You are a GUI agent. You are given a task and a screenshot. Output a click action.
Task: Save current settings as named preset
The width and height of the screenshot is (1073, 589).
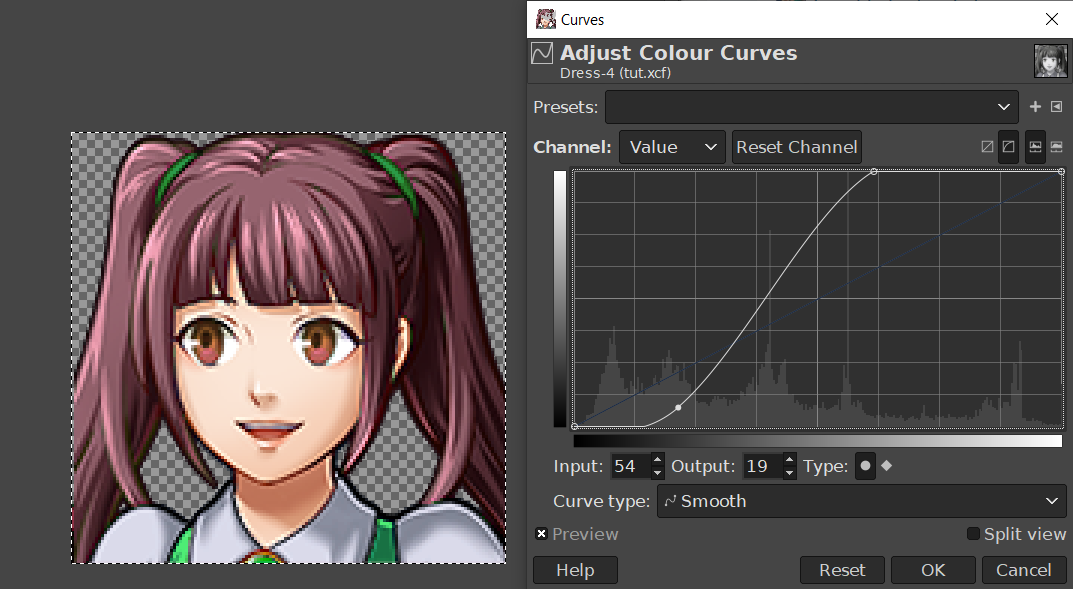point(1035,107)
